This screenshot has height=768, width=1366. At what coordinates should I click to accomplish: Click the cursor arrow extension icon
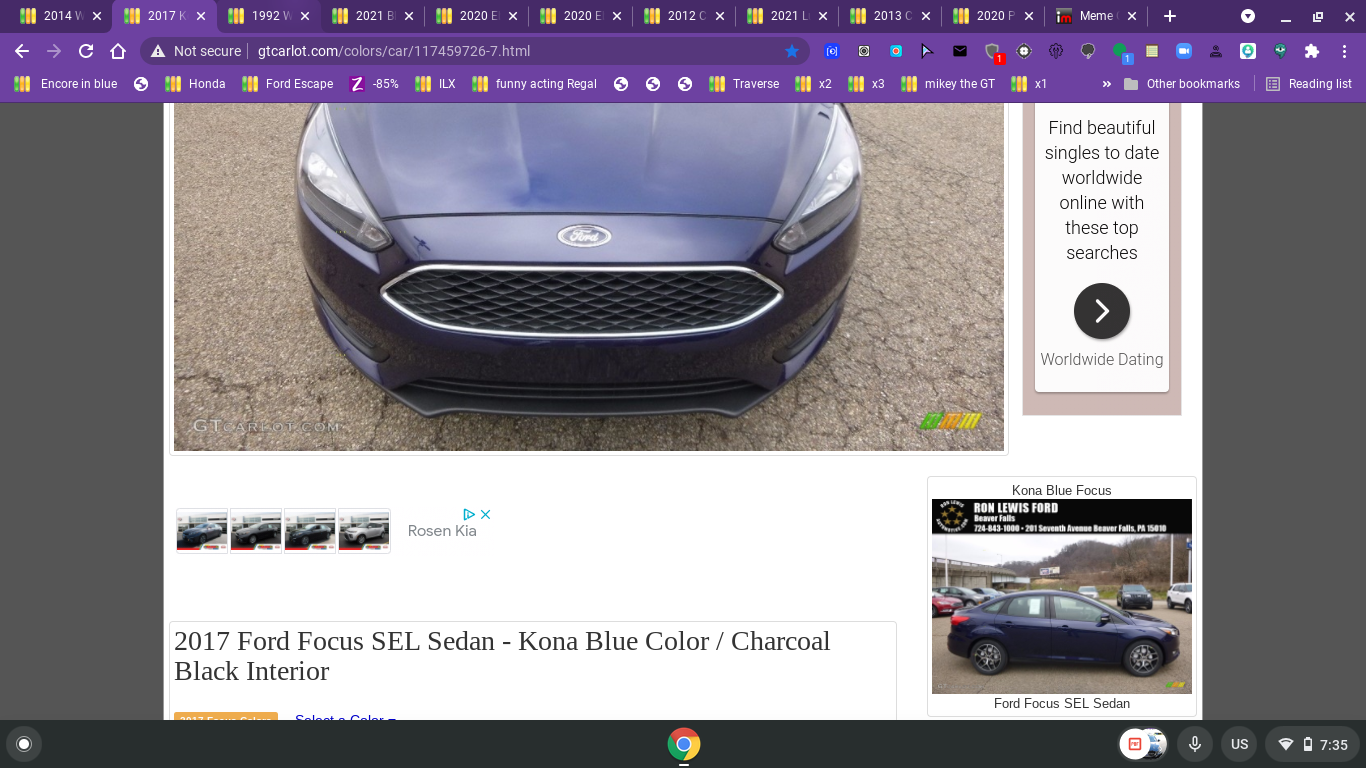coord(928,51)
